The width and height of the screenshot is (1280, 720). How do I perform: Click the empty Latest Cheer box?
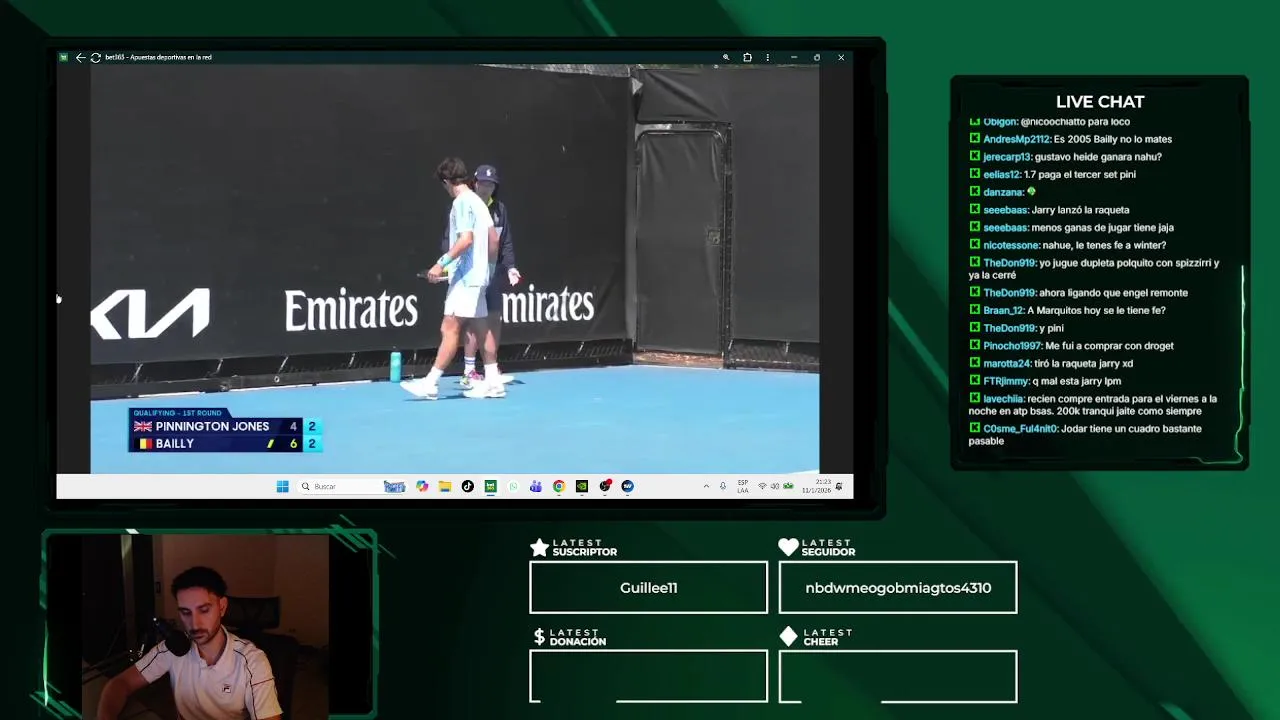tap(898, 676)
